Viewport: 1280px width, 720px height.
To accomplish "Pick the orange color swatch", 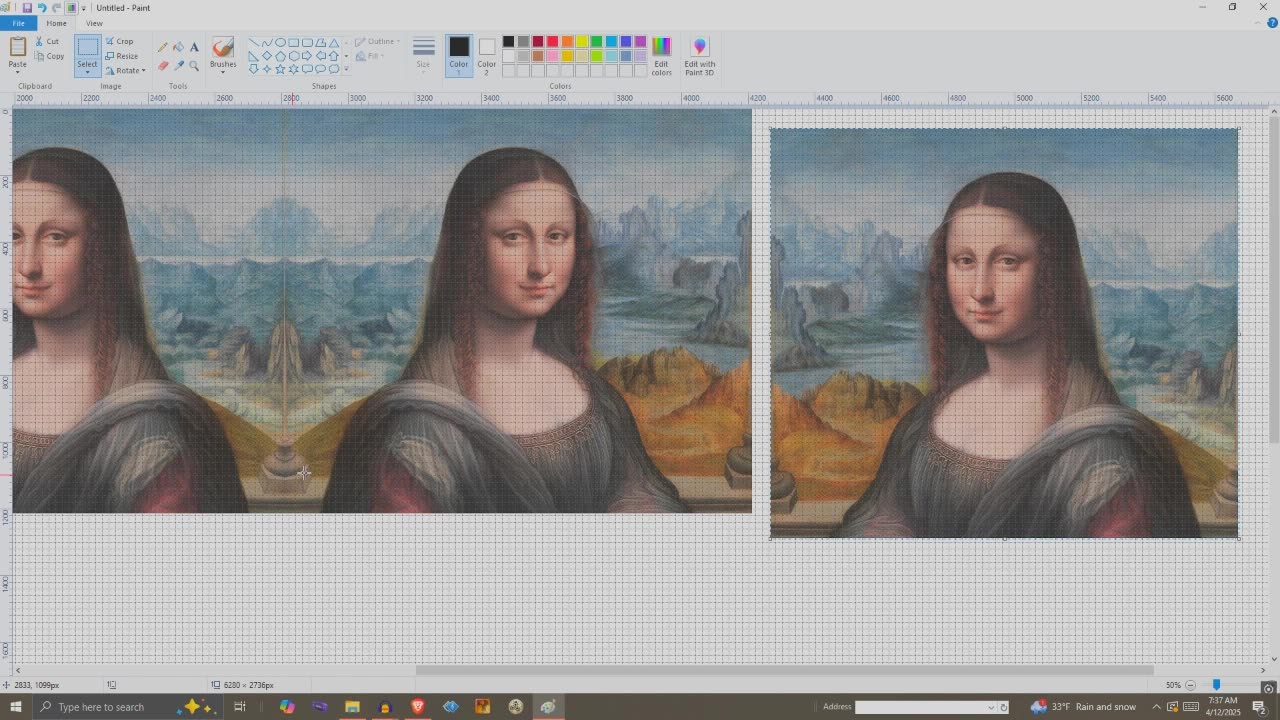I will coord(567,42).
